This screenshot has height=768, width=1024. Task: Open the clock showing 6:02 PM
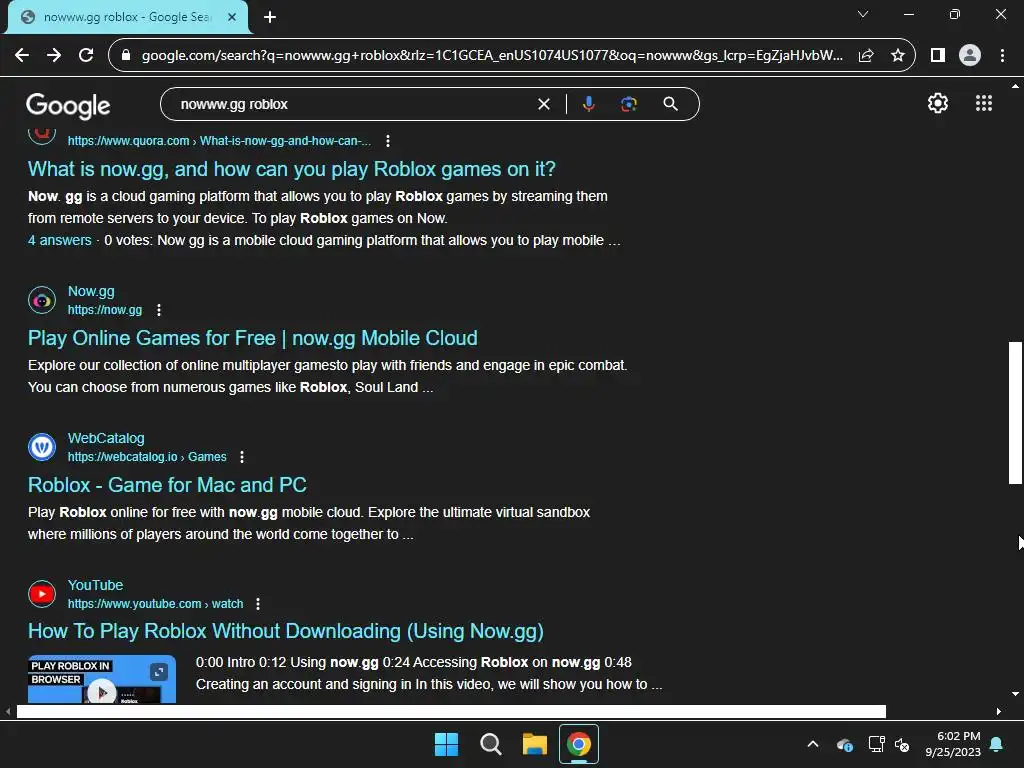click(953, 744)
